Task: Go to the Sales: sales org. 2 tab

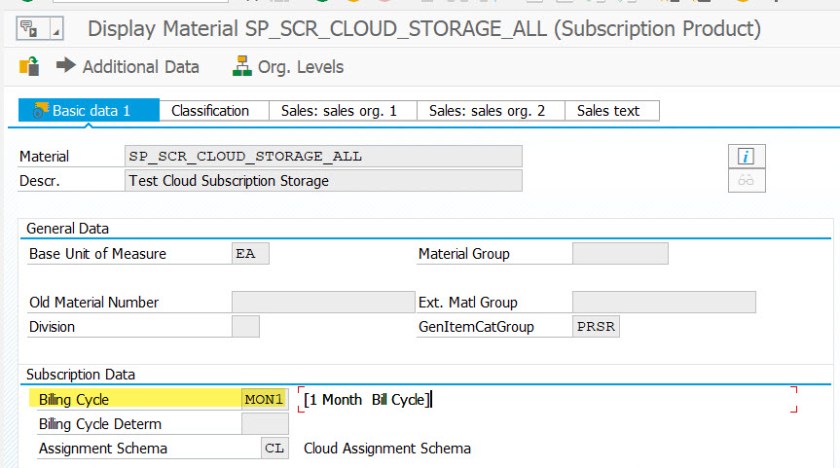Action: 487,111
